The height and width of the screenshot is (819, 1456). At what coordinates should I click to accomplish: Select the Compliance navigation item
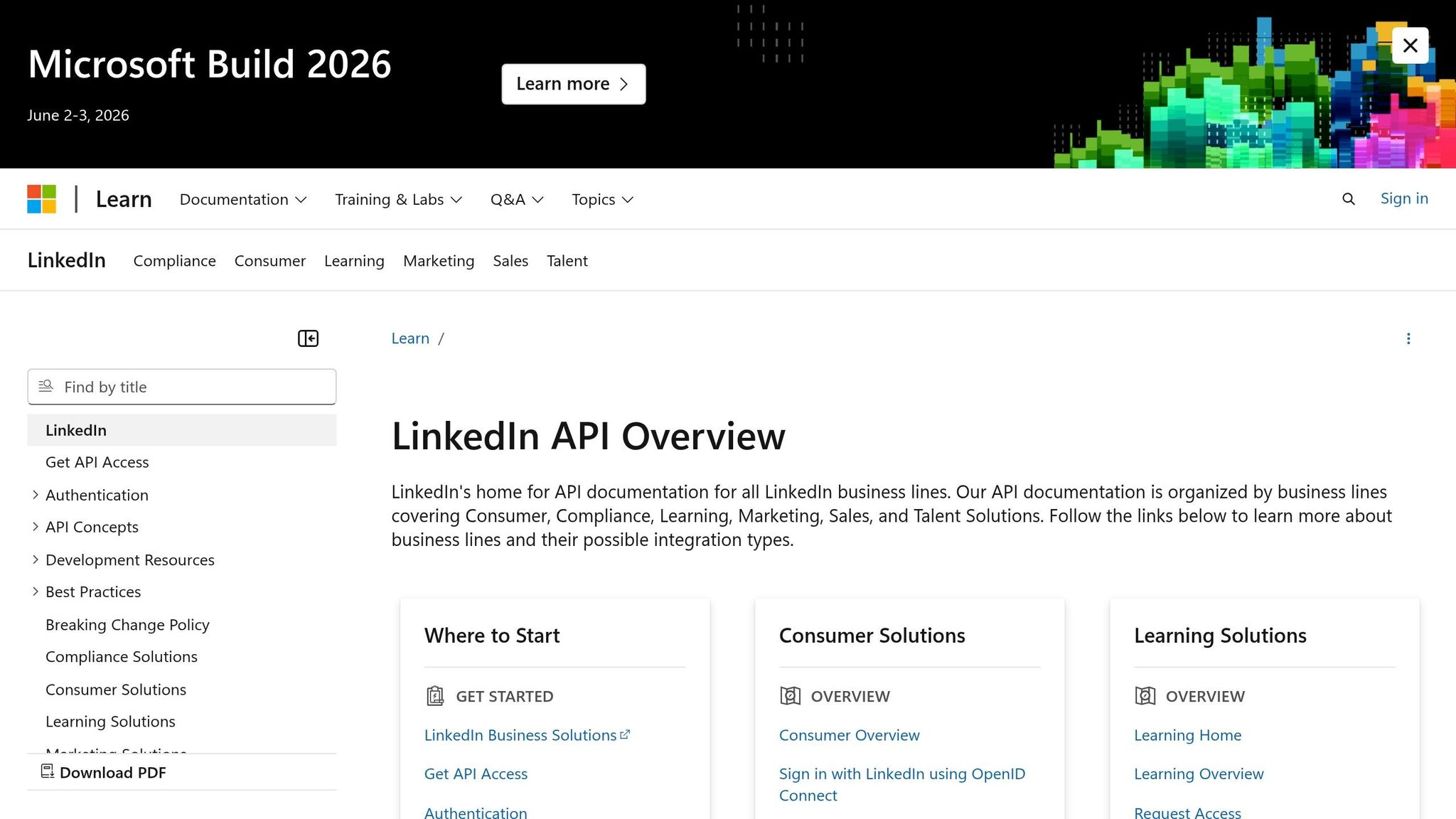pyautogui.click(x=174, y=260)
